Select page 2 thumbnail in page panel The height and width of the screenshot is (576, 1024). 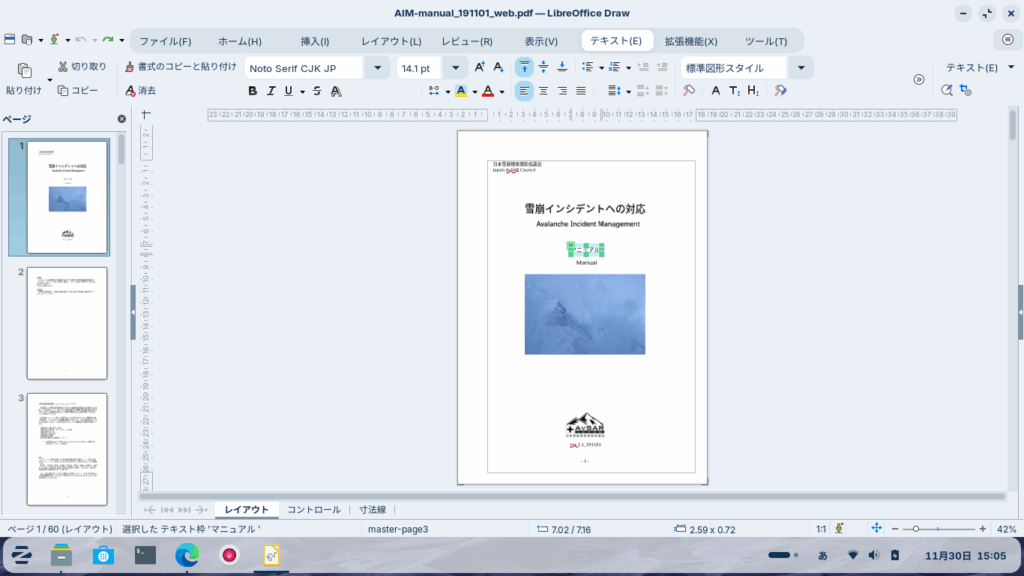[x=66, y=323]
